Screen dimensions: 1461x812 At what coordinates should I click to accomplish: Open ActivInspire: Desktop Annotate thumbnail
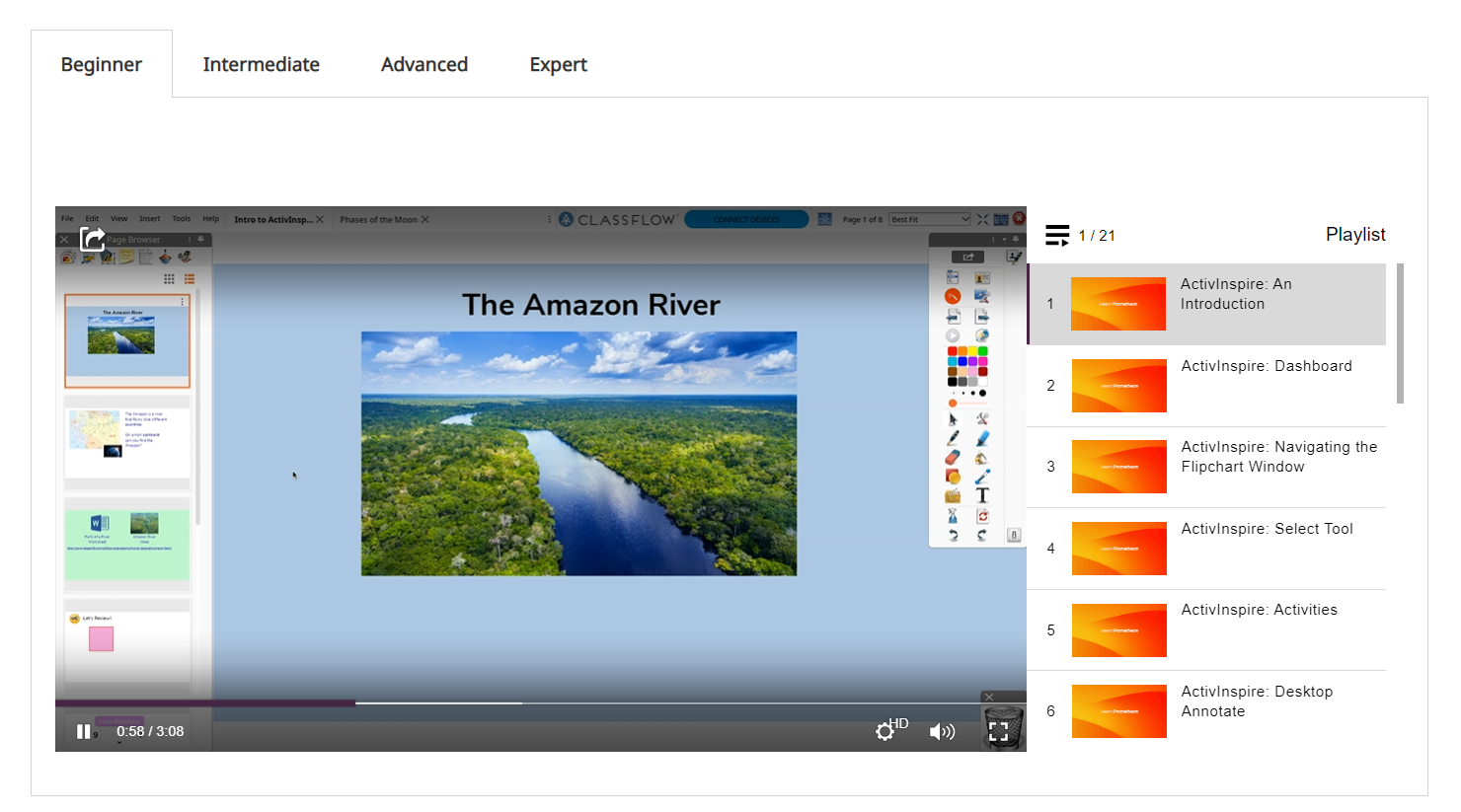[1118, 711]
